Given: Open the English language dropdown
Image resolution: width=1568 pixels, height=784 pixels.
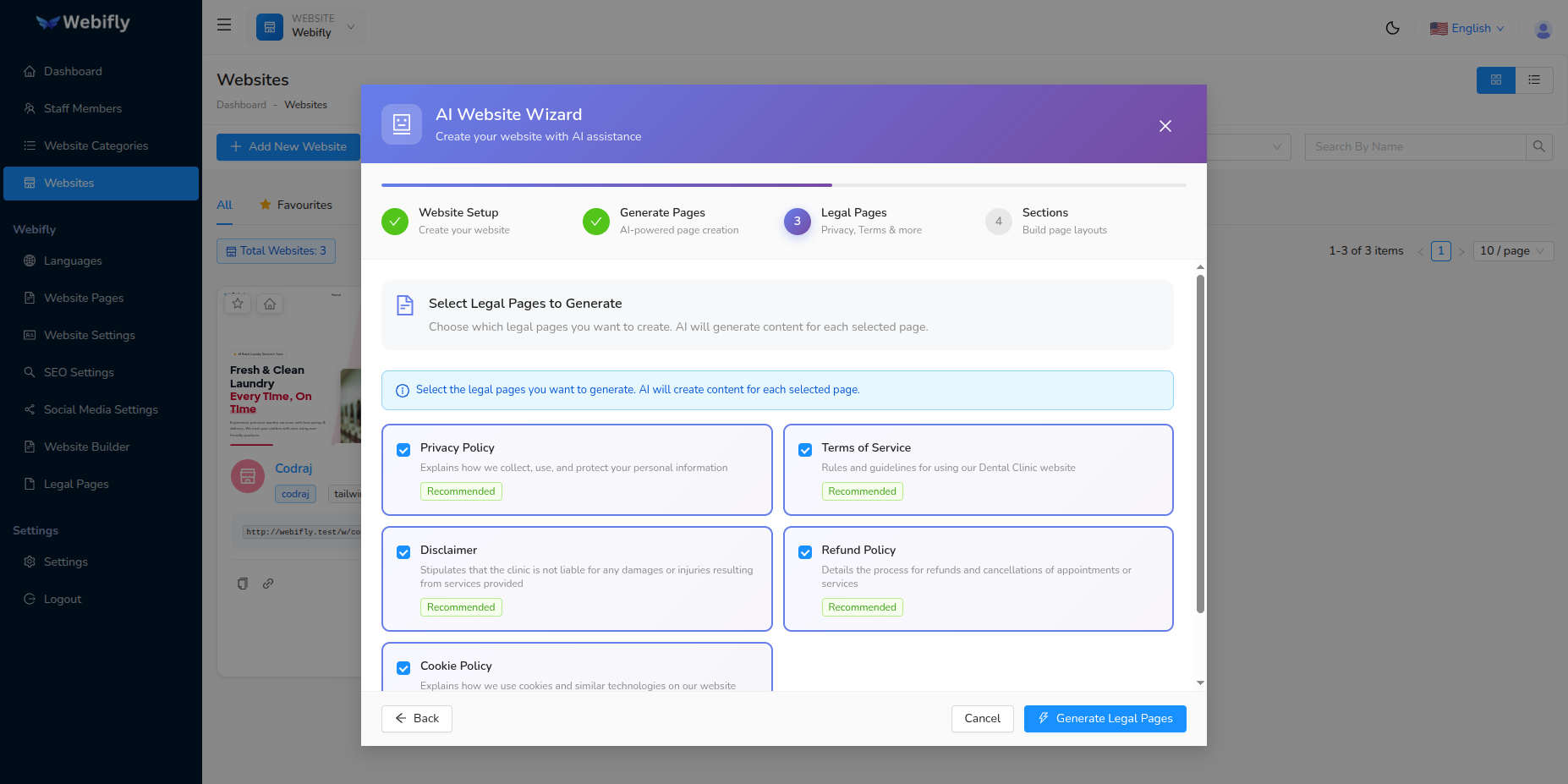Looking at the screenshot, I should 1467,28.
